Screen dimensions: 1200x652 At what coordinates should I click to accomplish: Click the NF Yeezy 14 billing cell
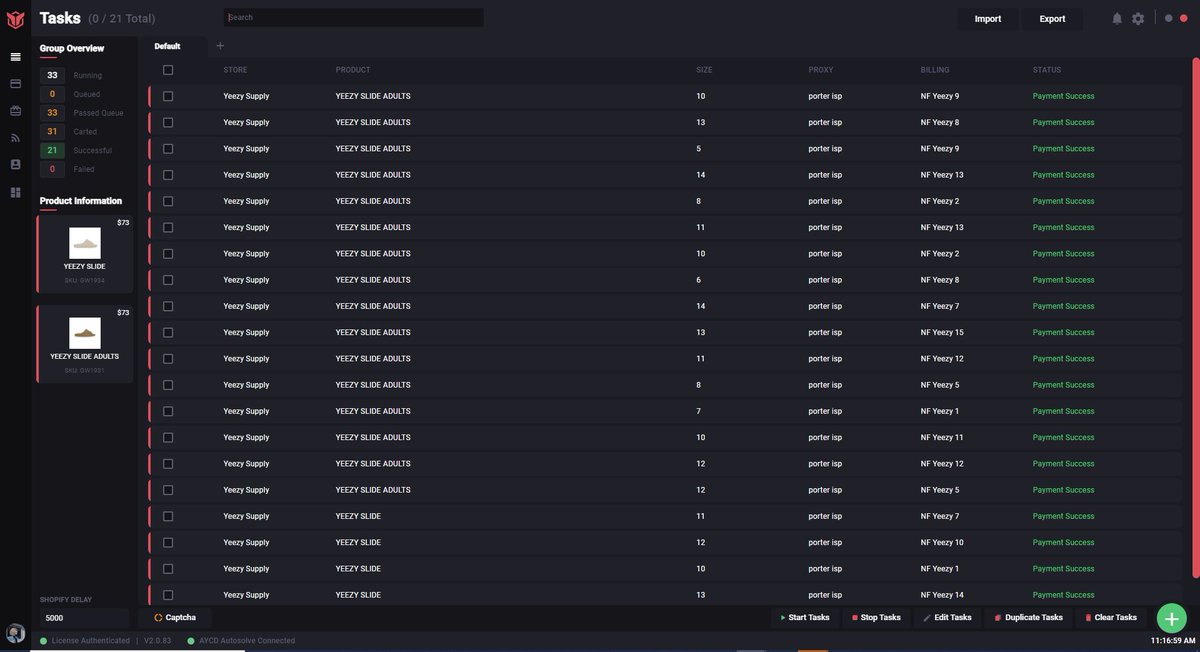[x=942, y=595]
